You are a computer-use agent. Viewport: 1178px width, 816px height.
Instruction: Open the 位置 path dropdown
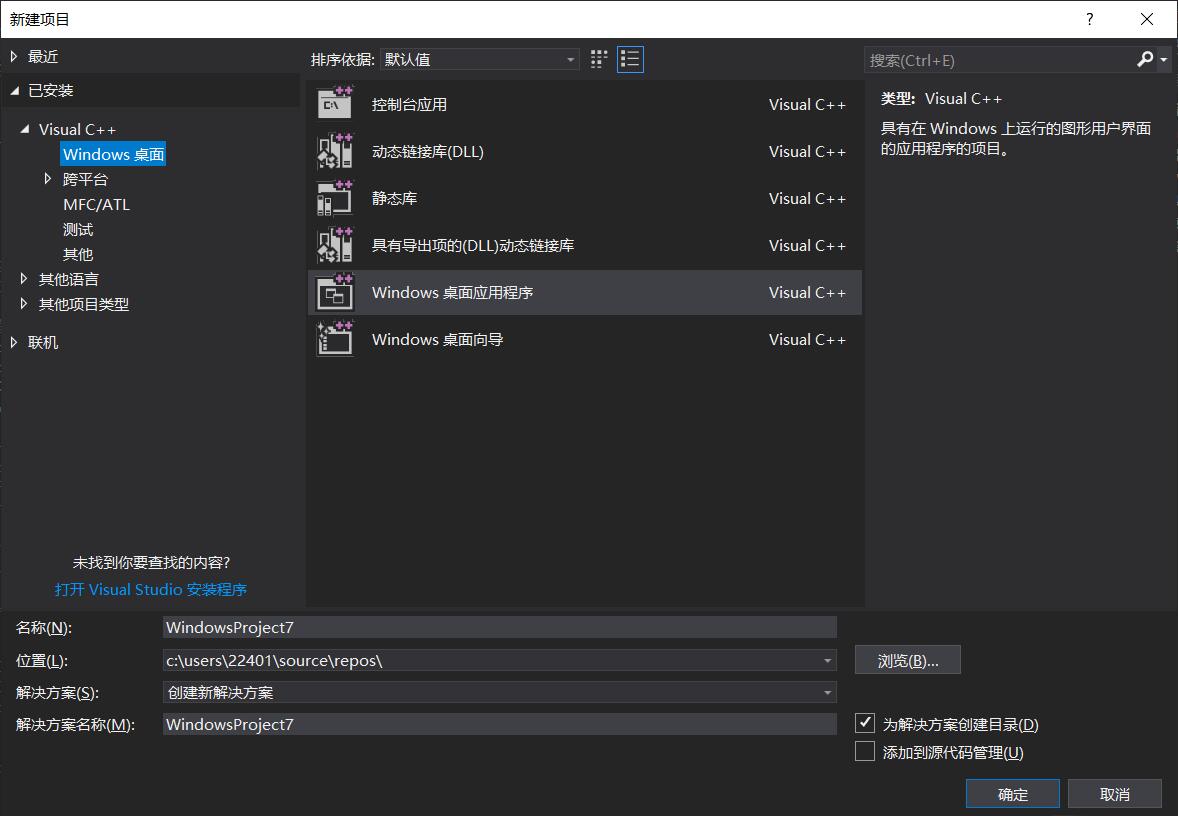(827, 660)
